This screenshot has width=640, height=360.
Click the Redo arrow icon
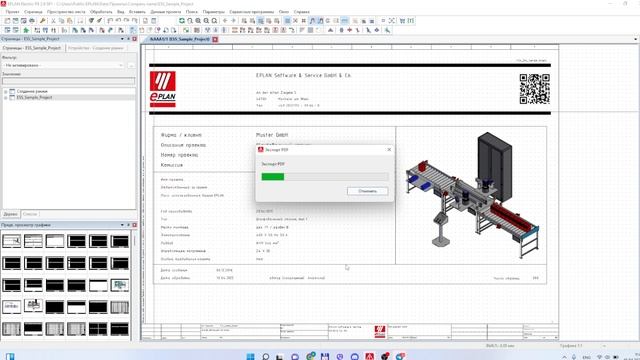click(127, 21)
